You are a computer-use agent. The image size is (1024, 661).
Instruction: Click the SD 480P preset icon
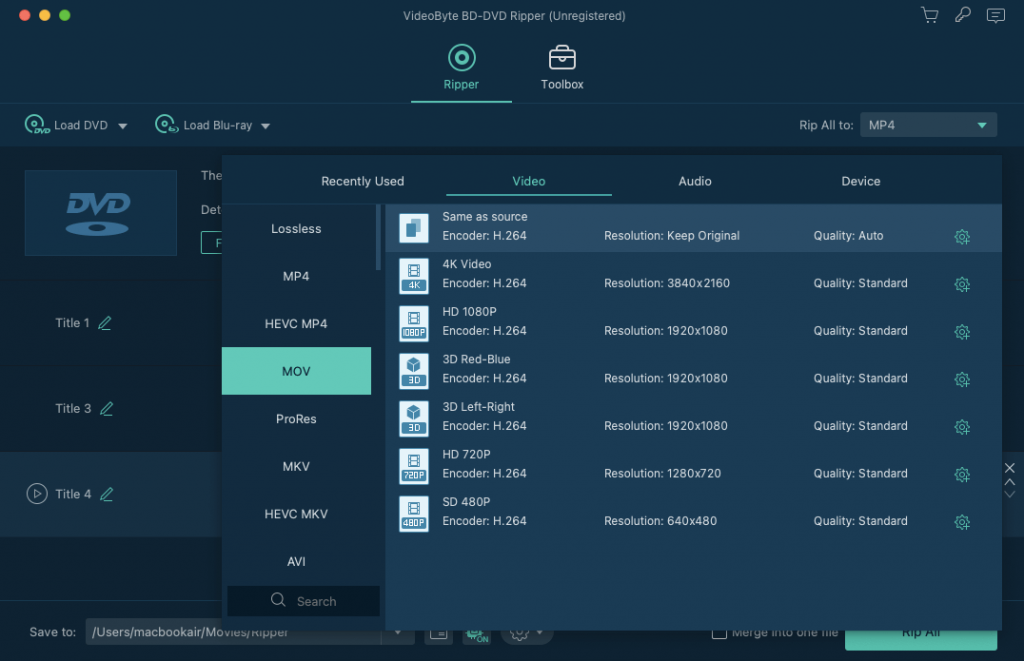point(414,514)
